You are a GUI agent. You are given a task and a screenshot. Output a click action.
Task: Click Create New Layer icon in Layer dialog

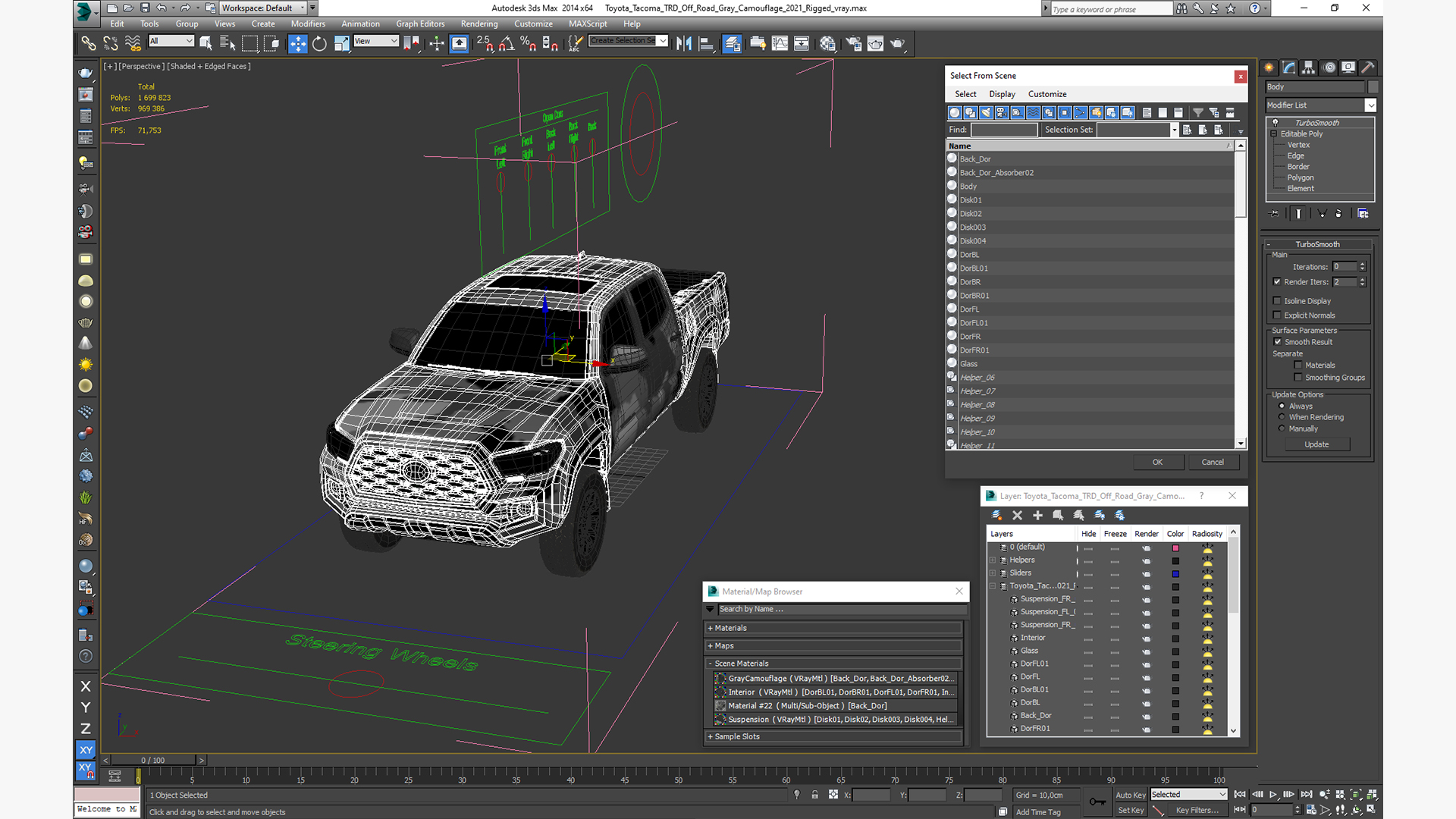tap(996, 515)
